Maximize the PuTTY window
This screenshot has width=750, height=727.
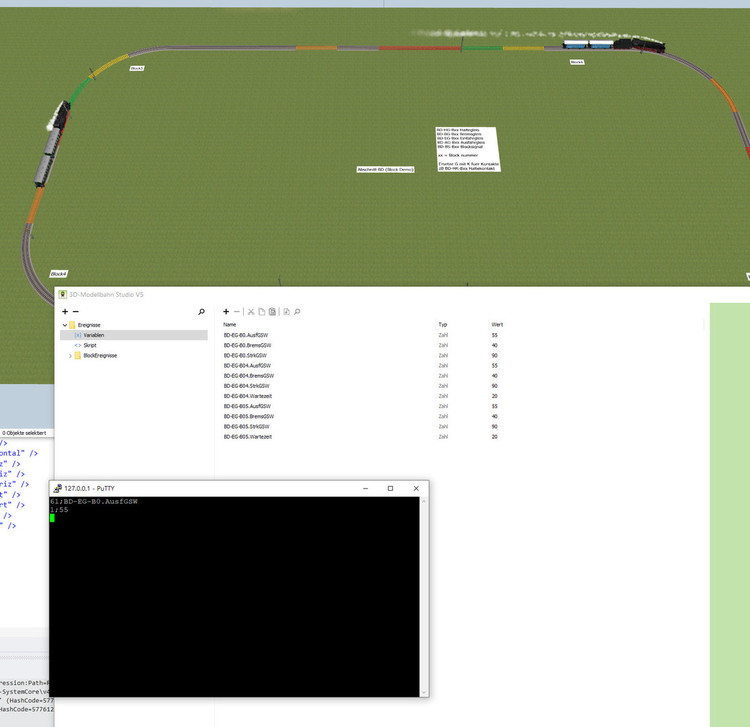click(390, 488)
